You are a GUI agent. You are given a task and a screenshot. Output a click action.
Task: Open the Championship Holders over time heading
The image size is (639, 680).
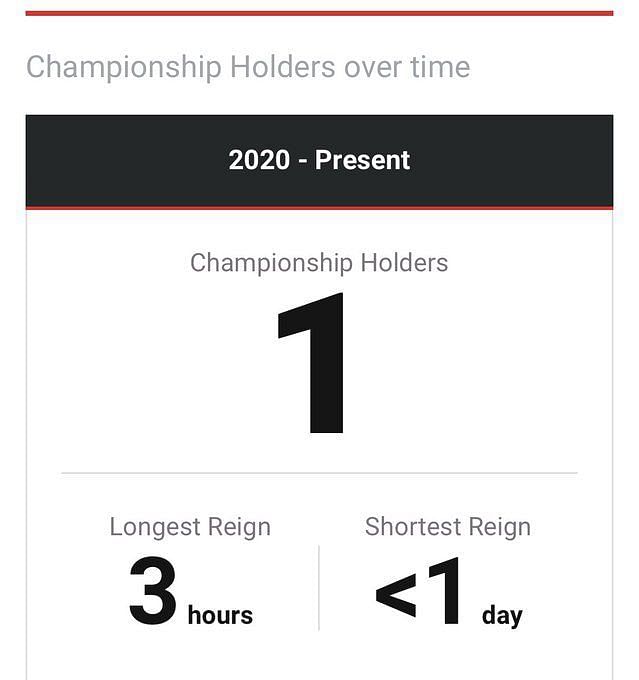248,68
